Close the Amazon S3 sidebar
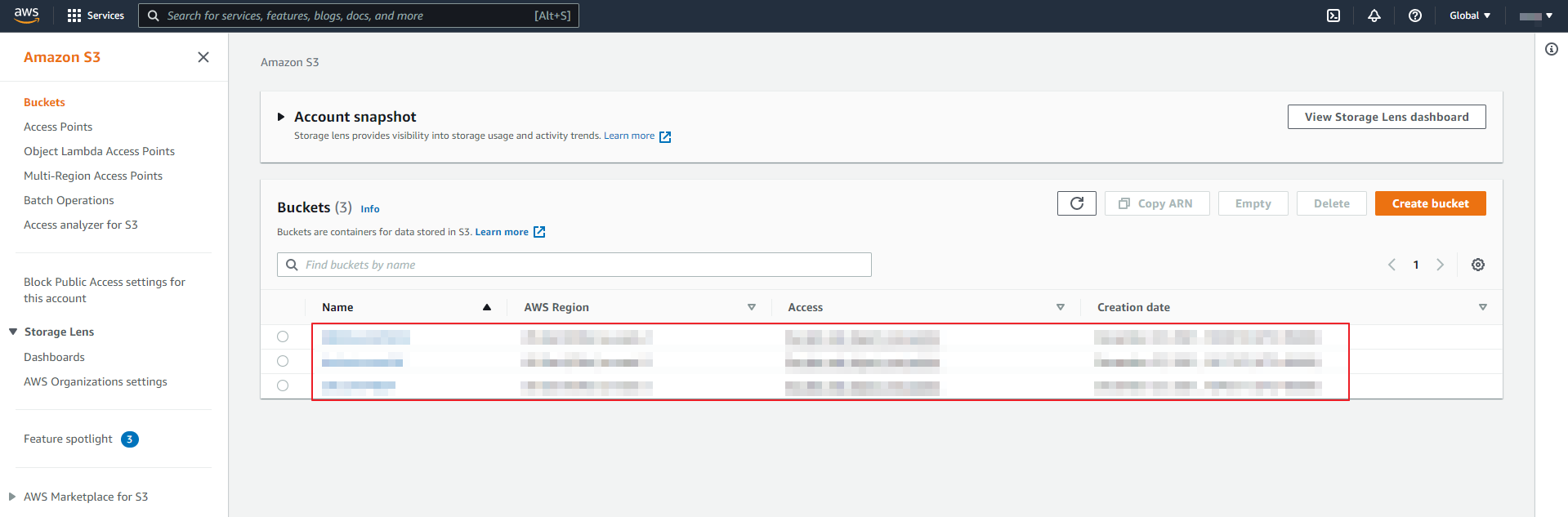 (x=203, y=57)
